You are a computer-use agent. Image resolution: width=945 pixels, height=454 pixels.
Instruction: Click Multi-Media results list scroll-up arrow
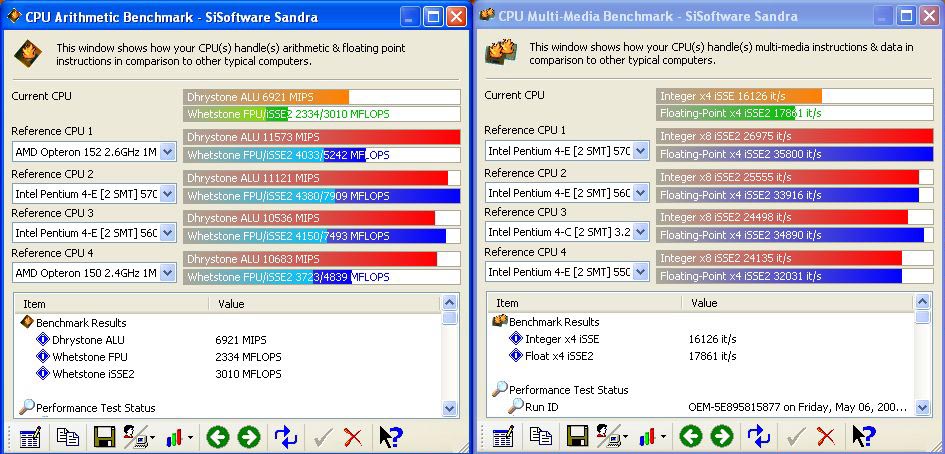click(923, 302)
